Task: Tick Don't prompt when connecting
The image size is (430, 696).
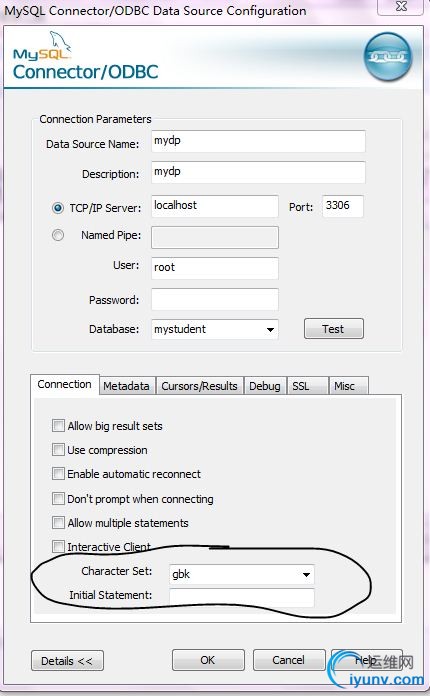Action: click(x=58, y=498)
